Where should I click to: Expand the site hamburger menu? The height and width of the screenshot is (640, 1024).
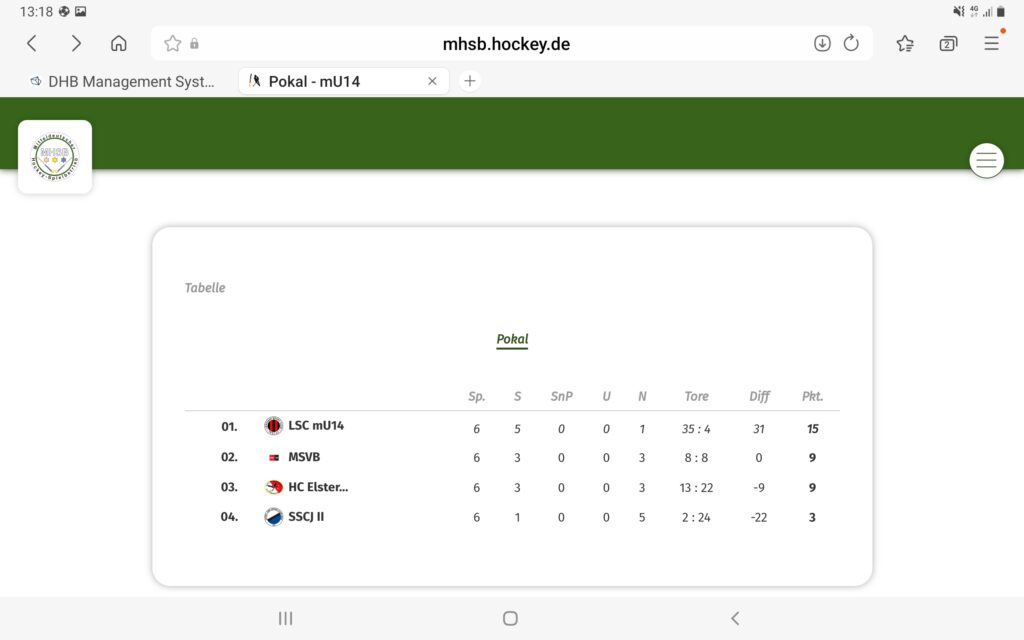pyautogui.click(x=987, y=160)
